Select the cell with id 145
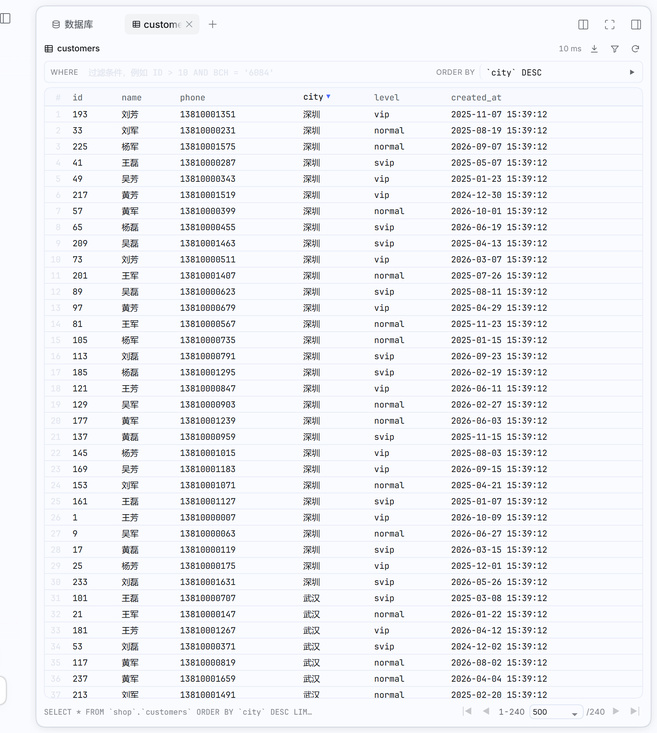 [80, 453]
